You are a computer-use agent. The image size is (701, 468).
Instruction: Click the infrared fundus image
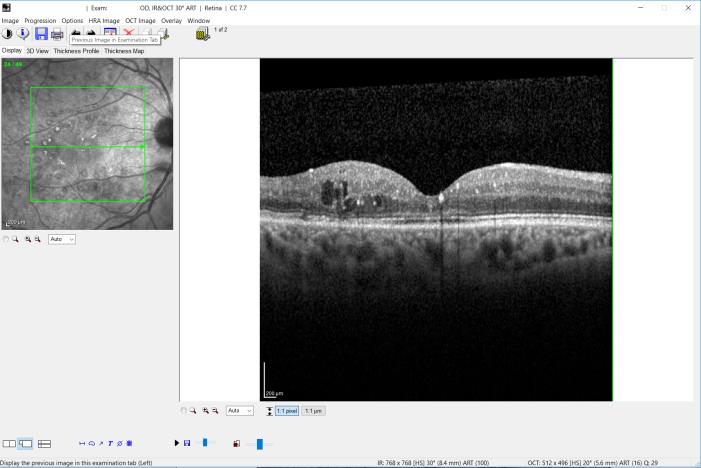pyautogui.click(x=87, y=142)
